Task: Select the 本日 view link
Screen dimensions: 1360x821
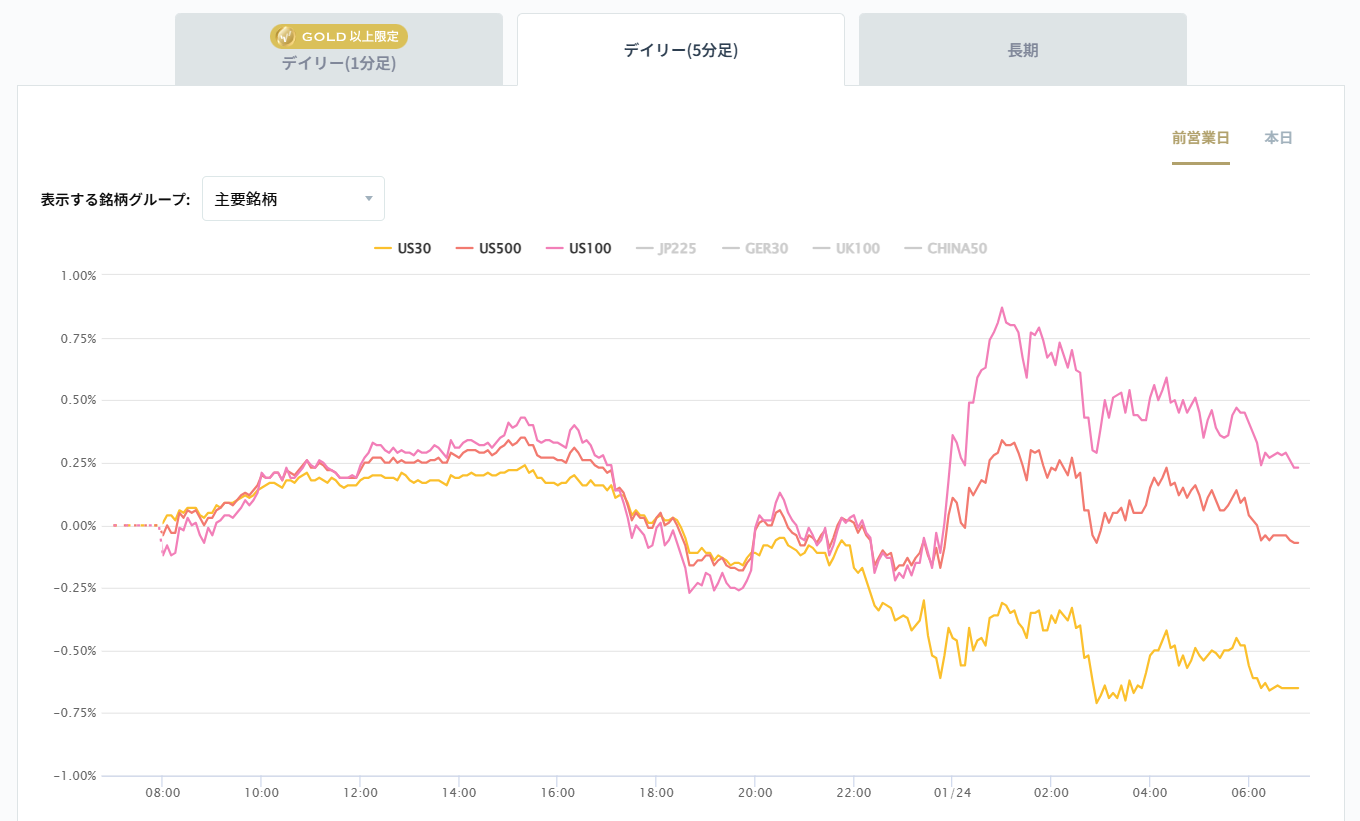Action: 1277,138
